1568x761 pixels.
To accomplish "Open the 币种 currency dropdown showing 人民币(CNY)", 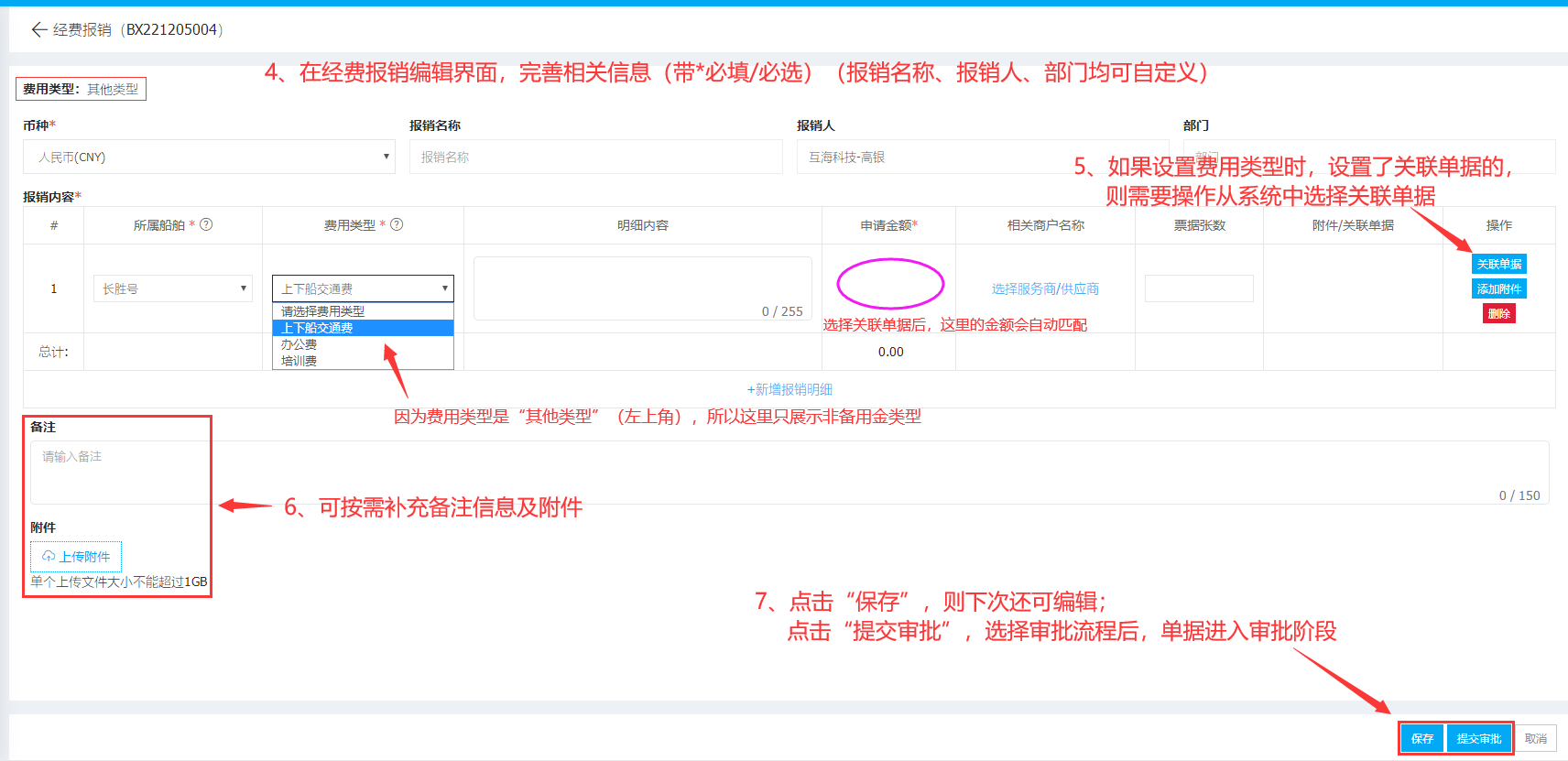I will click(x=209, y=157).
